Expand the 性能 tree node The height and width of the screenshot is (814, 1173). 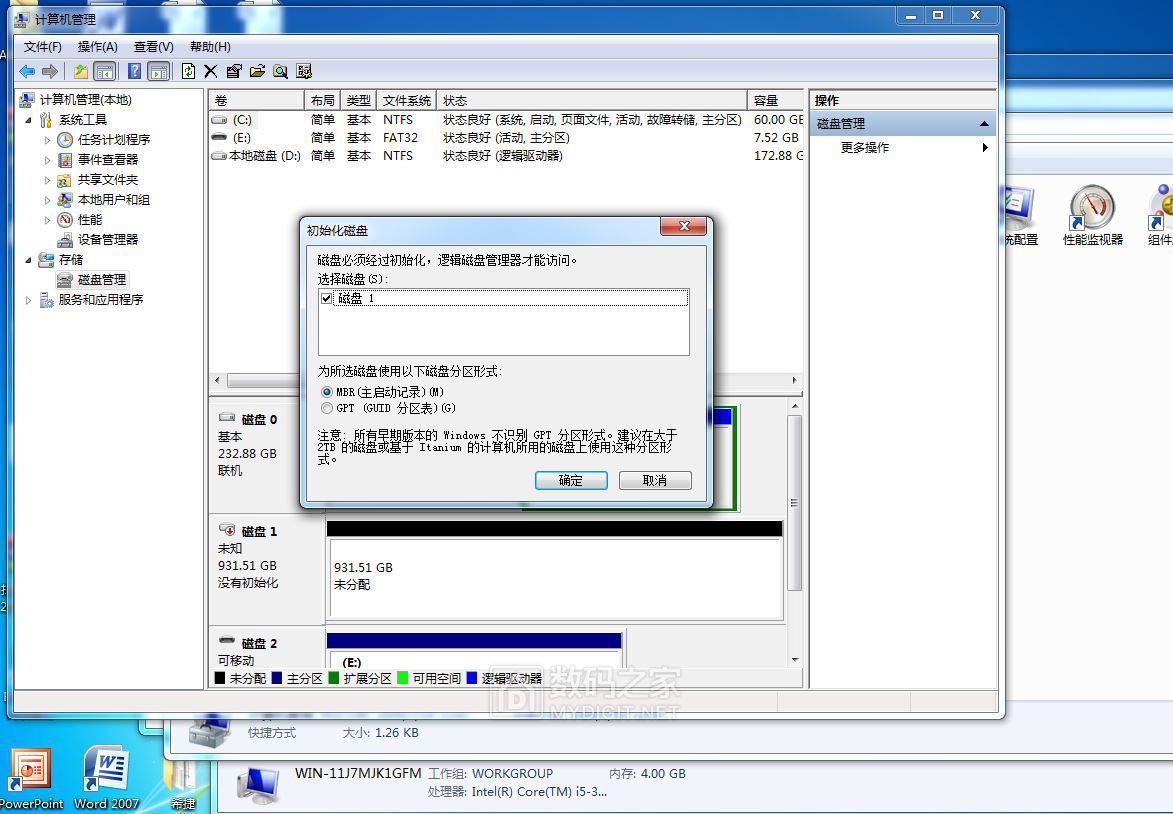tap(47, 220)
